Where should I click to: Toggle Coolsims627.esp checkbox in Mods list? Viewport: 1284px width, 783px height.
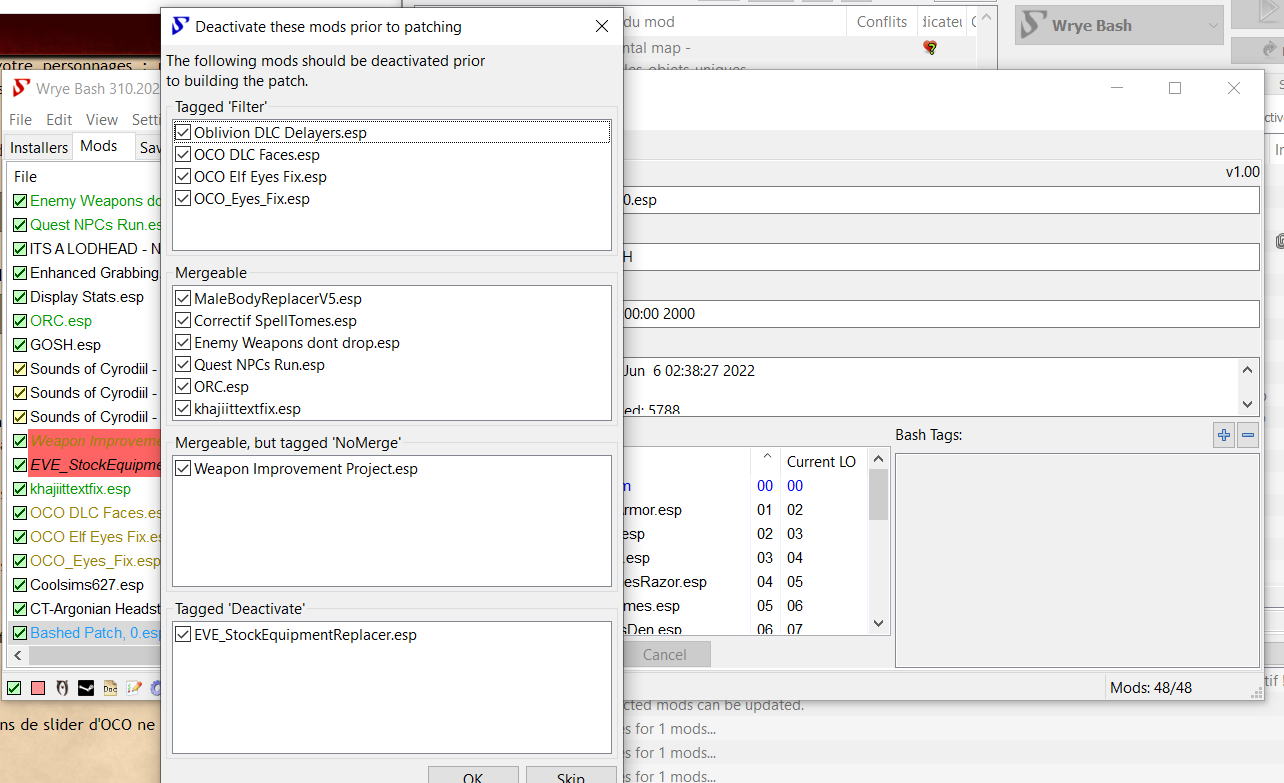[20, 585]
